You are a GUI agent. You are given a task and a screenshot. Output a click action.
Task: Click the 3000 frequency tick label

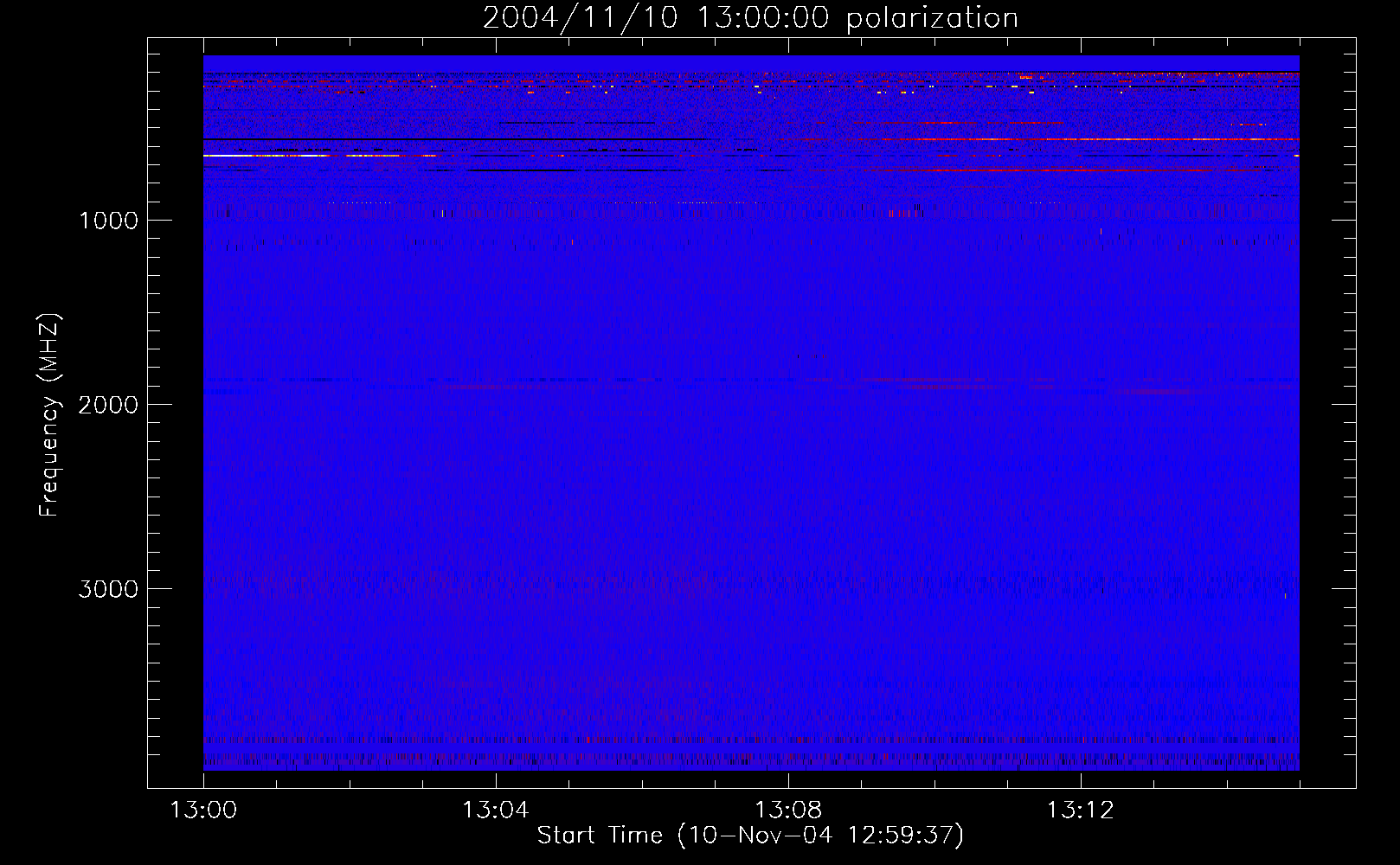pos(108,589)
